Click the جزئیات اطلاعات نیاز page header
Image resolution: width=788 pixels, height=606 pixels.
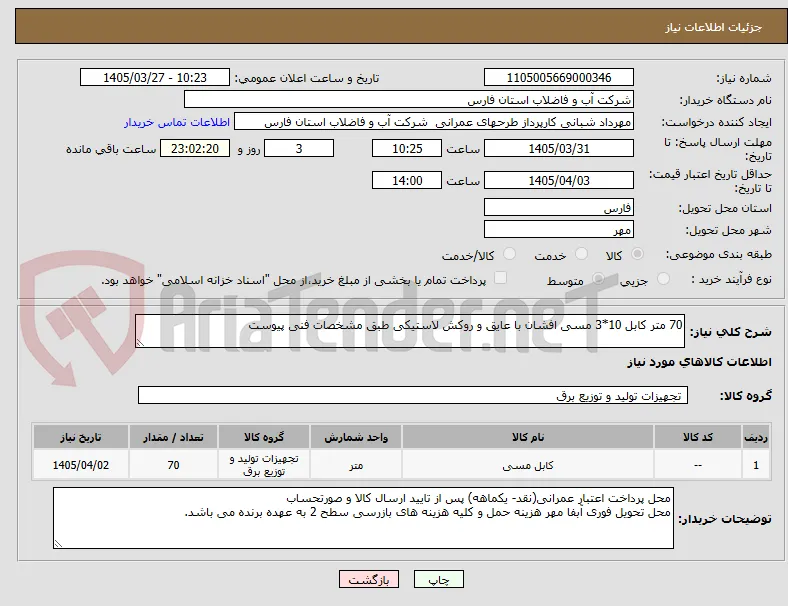(713, 27)
